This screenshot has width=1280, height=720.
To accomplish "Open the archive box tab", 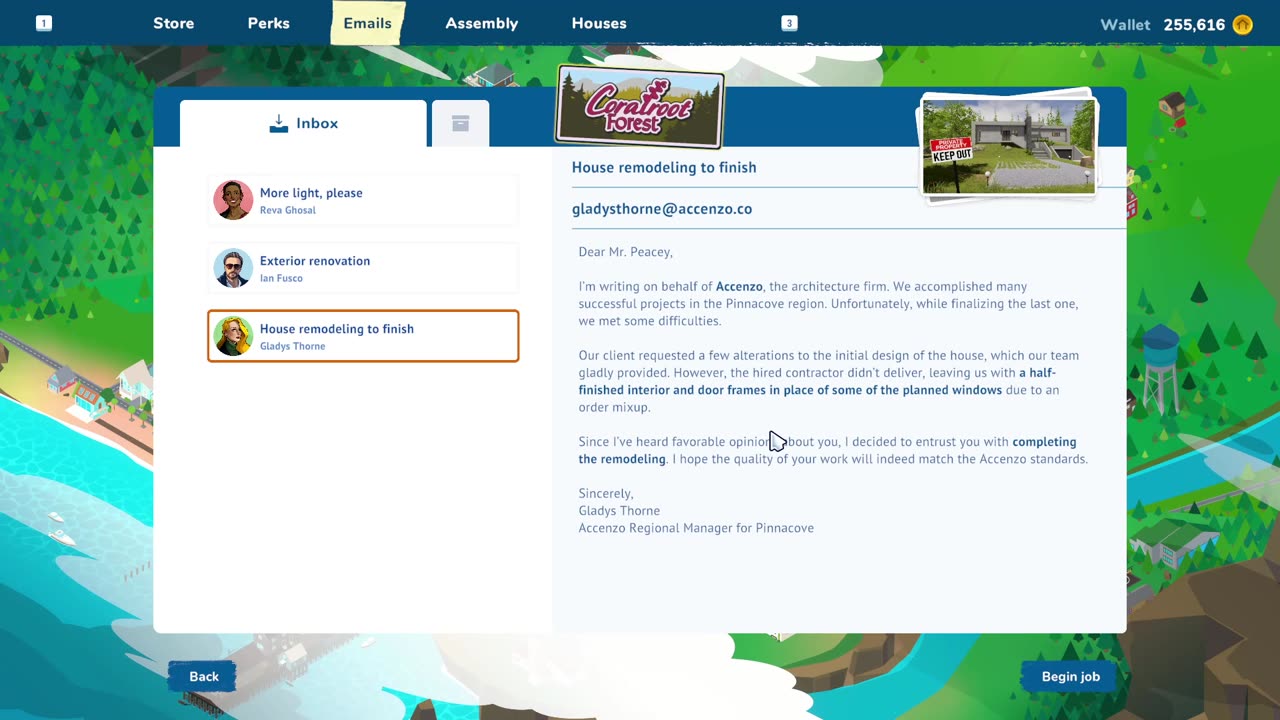I will coord(460,123).
